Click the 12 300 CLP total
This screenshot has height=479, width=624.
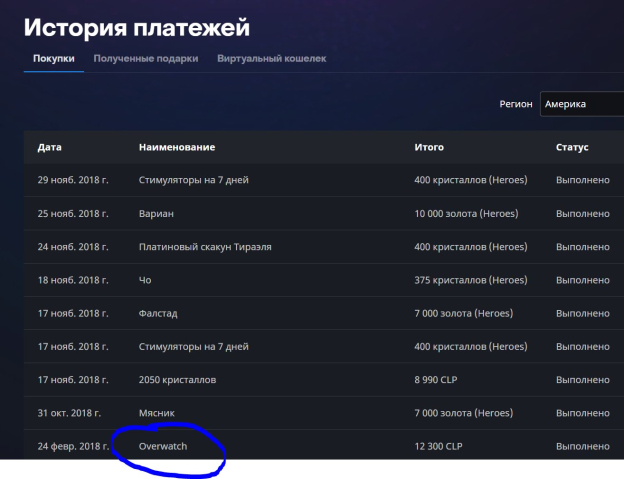coord(438,446)
